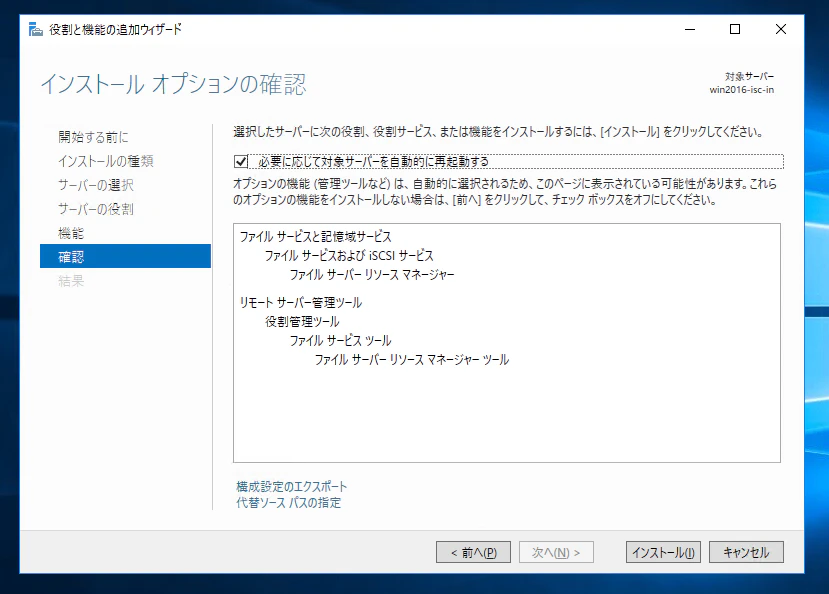Close the 役割と機能の追加ウィザード window
Viewport: 829px width, 594px height.
pyautogui.click(x=781, y=29)
